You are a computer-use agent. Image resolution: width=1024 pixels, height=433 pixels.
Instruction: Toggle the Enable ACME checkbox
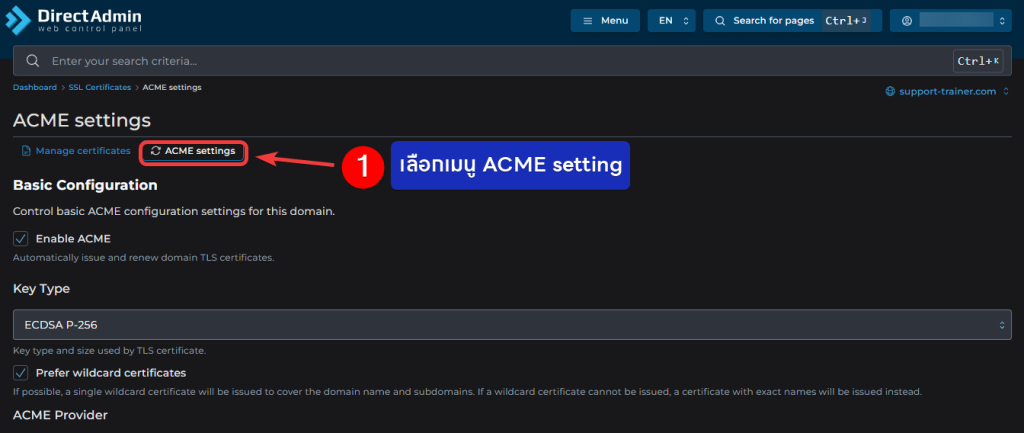(x=21, y=238)
